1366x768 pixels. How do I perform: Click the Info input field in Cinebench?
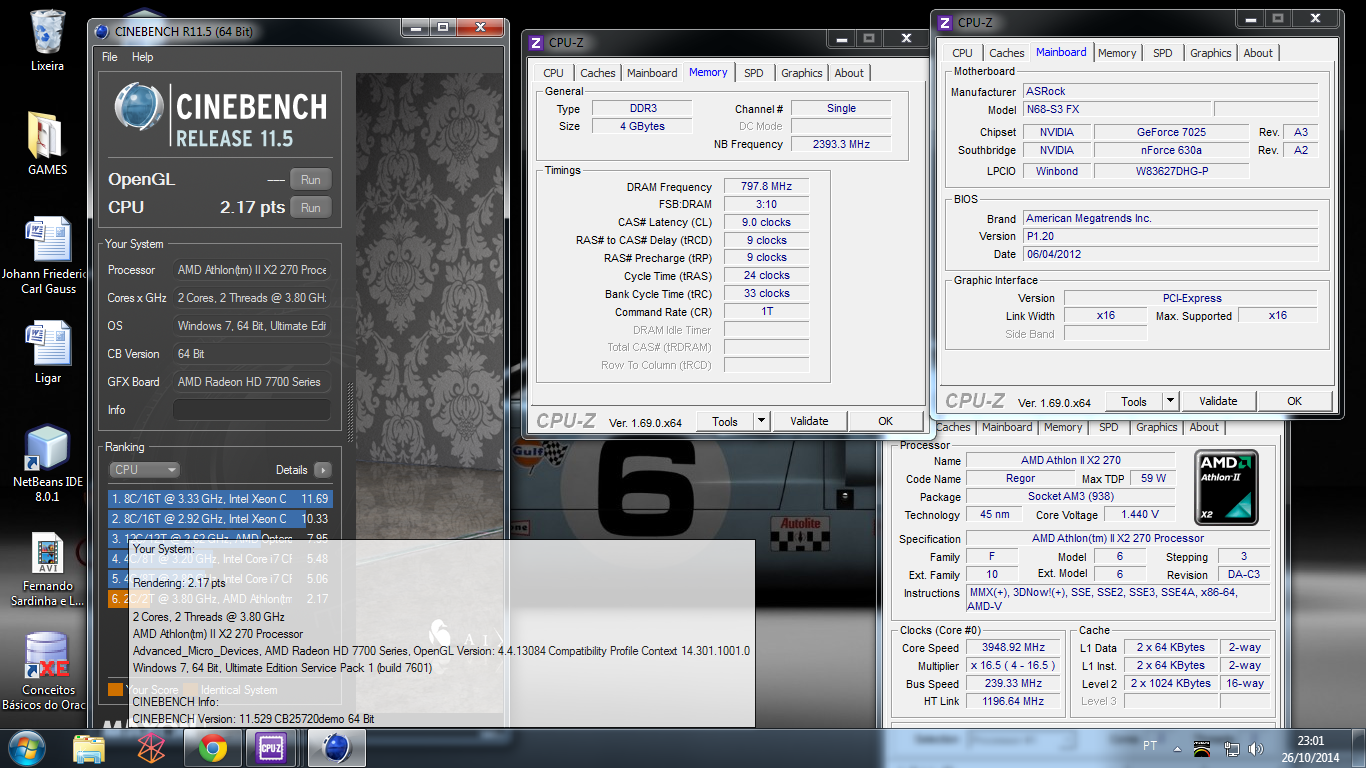pyautogui.click(x=251, y=410)
